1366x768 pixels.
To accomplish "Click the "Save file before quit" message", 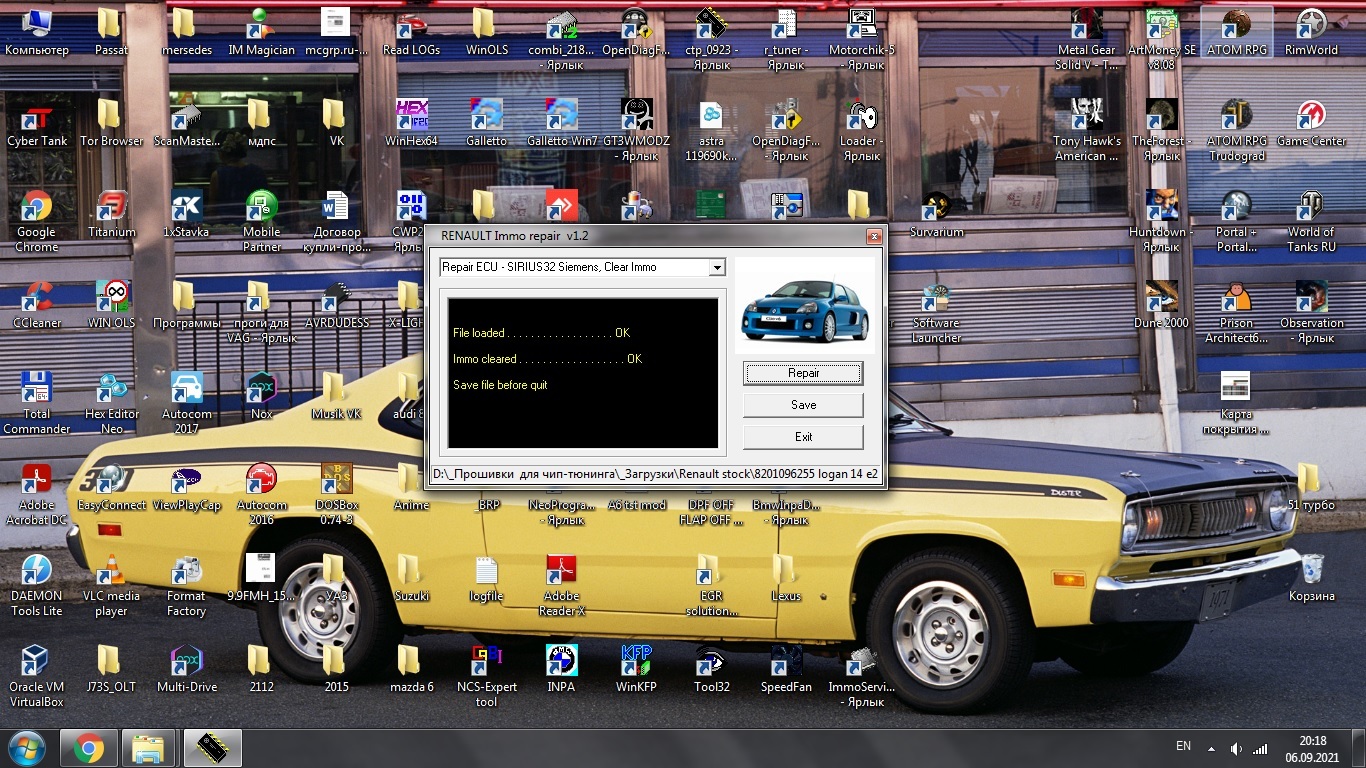I will point(500,385).
